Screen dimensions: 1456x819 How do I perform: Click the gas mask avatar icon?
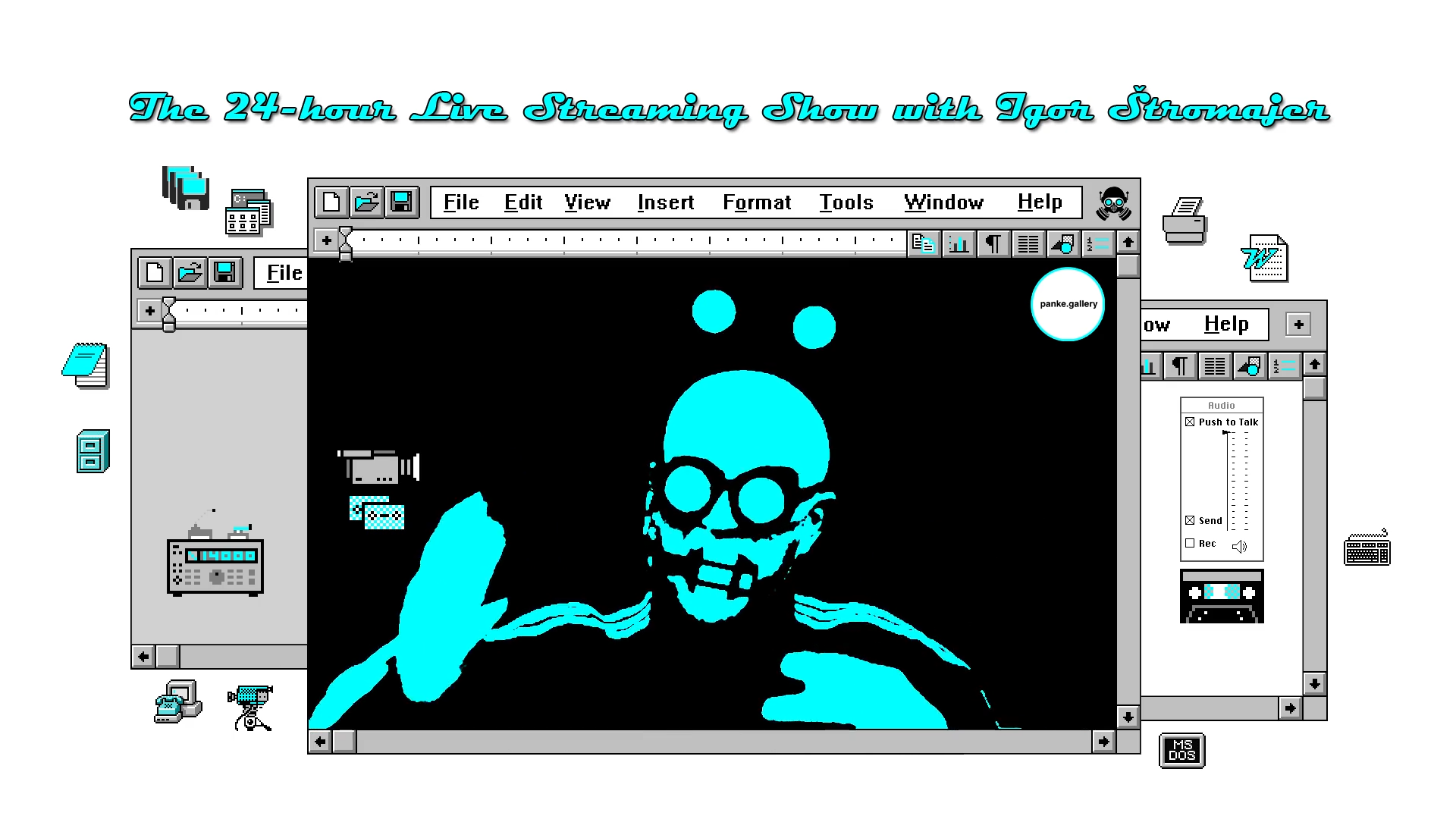click(1113, 202)
